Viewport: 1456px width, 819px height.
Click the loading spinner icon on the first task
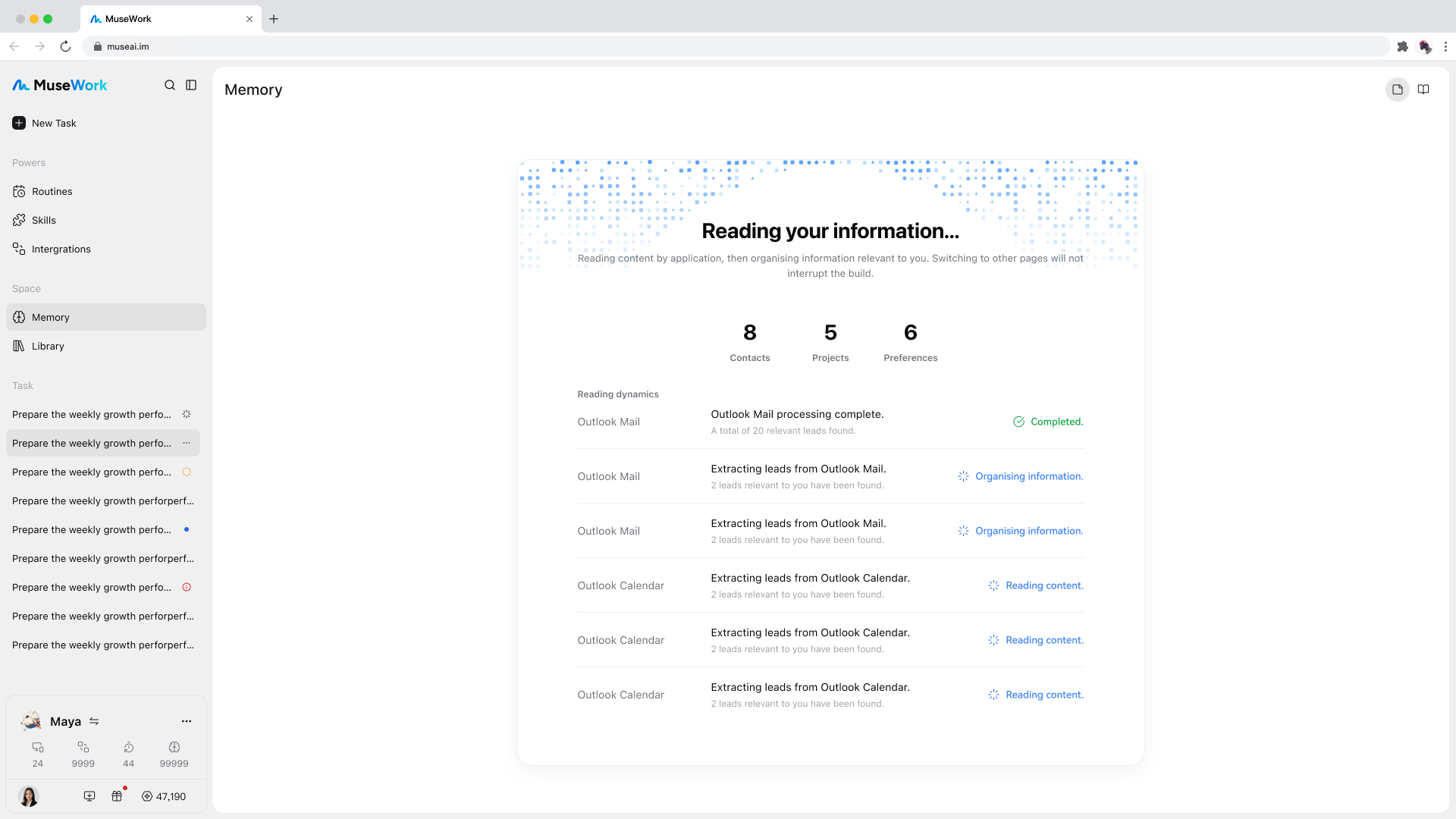pos(187,414)
